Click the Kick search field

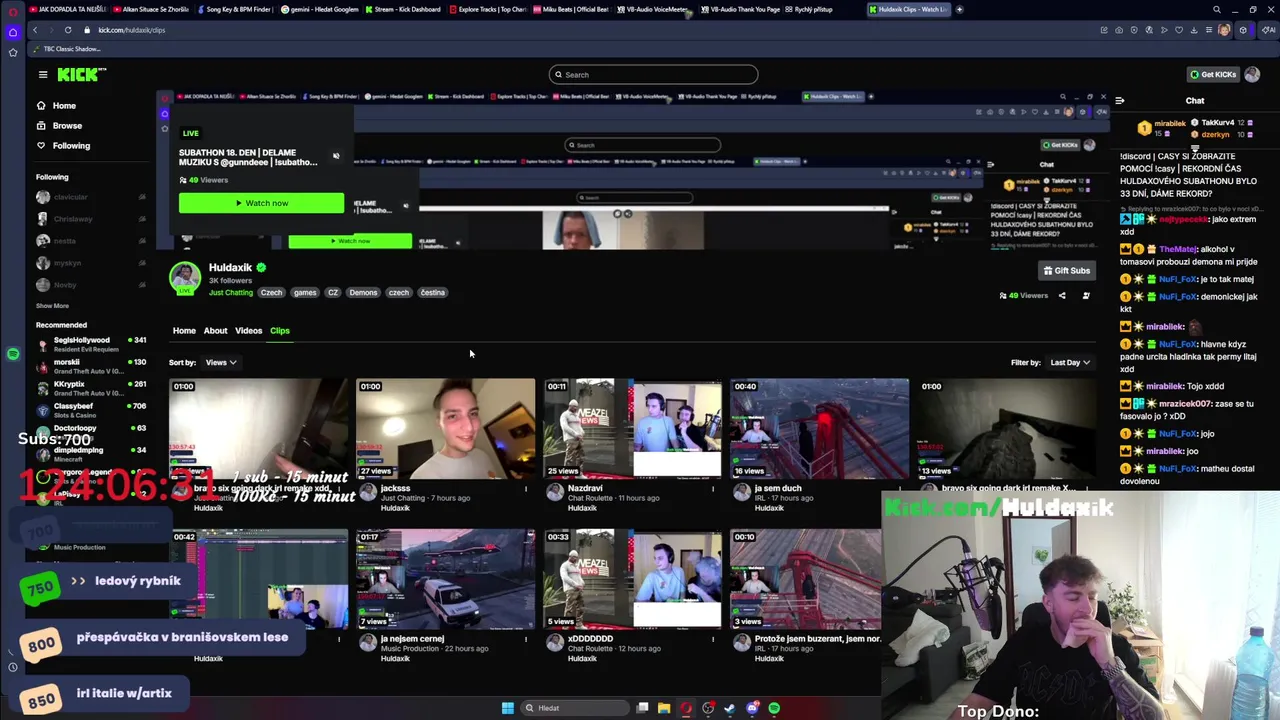653,74
